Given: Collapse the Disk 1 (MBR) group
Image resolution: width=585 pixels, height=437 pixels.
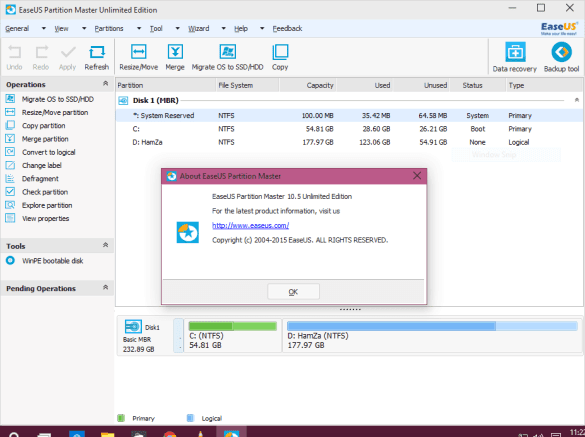Looking at the screenshot, I should point(576,100).
